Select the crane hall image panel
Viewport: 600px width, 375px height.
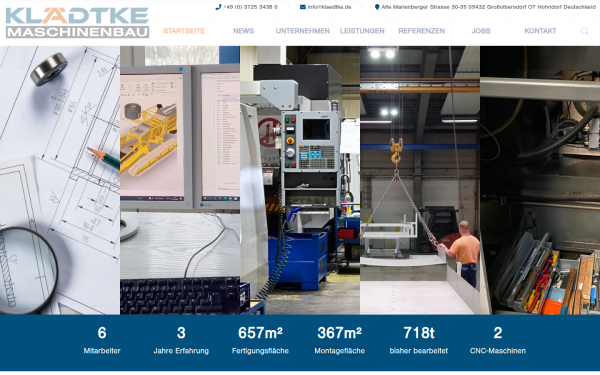coord(420,180)
